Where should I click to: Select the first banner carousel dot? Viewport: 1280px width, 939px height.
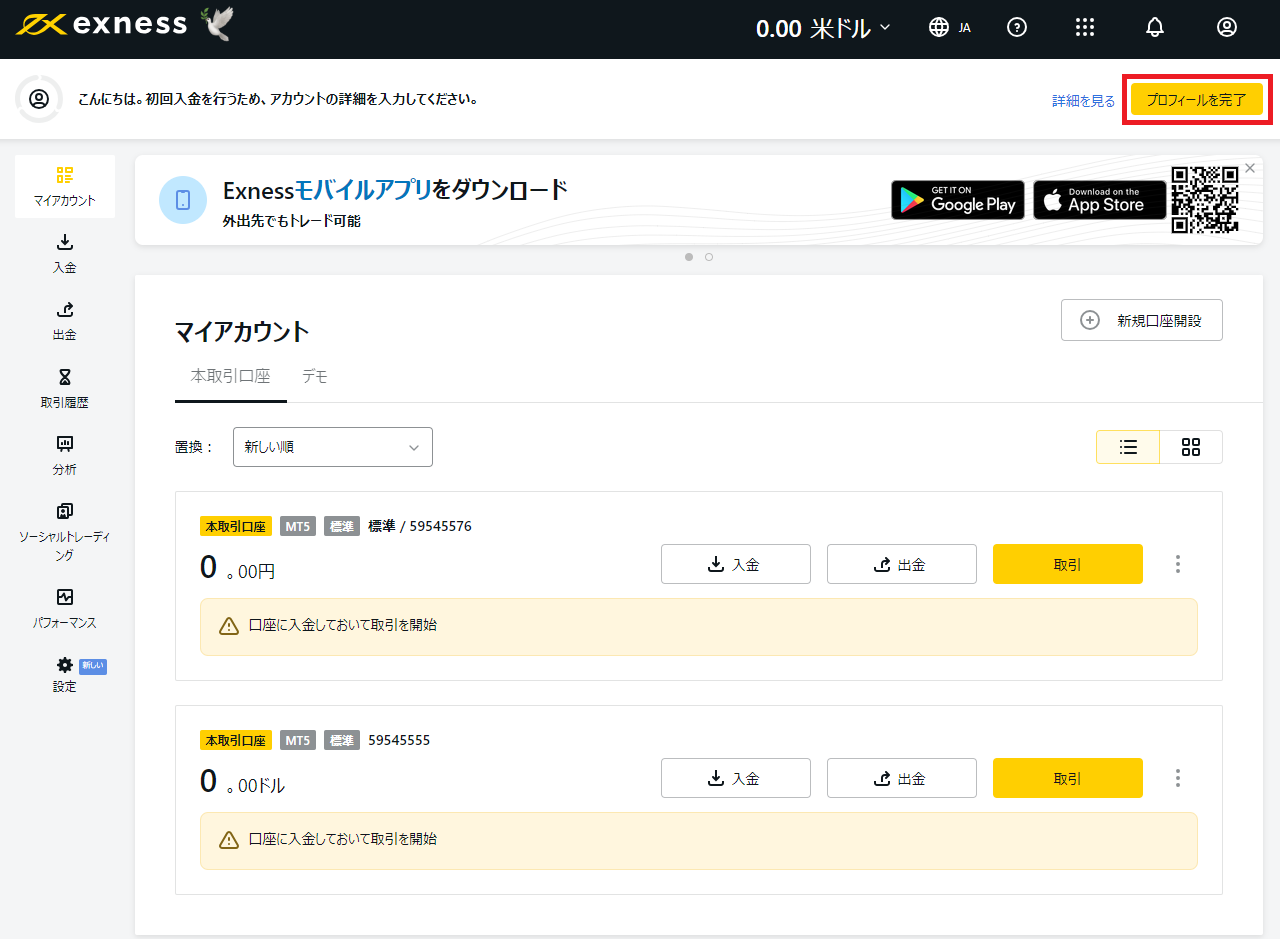point(689,257)
